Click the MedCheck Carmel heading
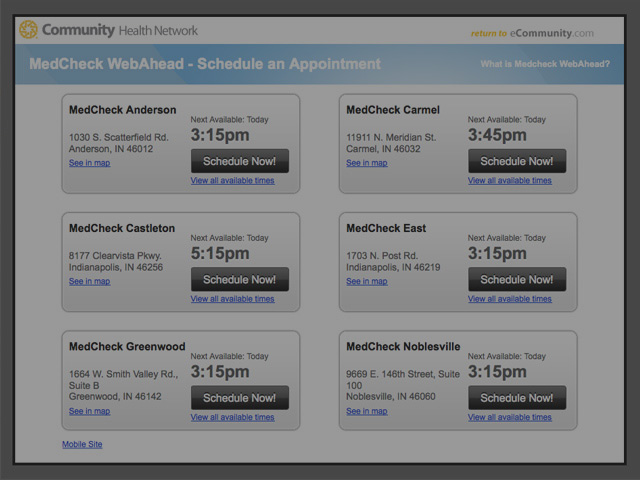This screenshot has width=640, height=480. 393,110
